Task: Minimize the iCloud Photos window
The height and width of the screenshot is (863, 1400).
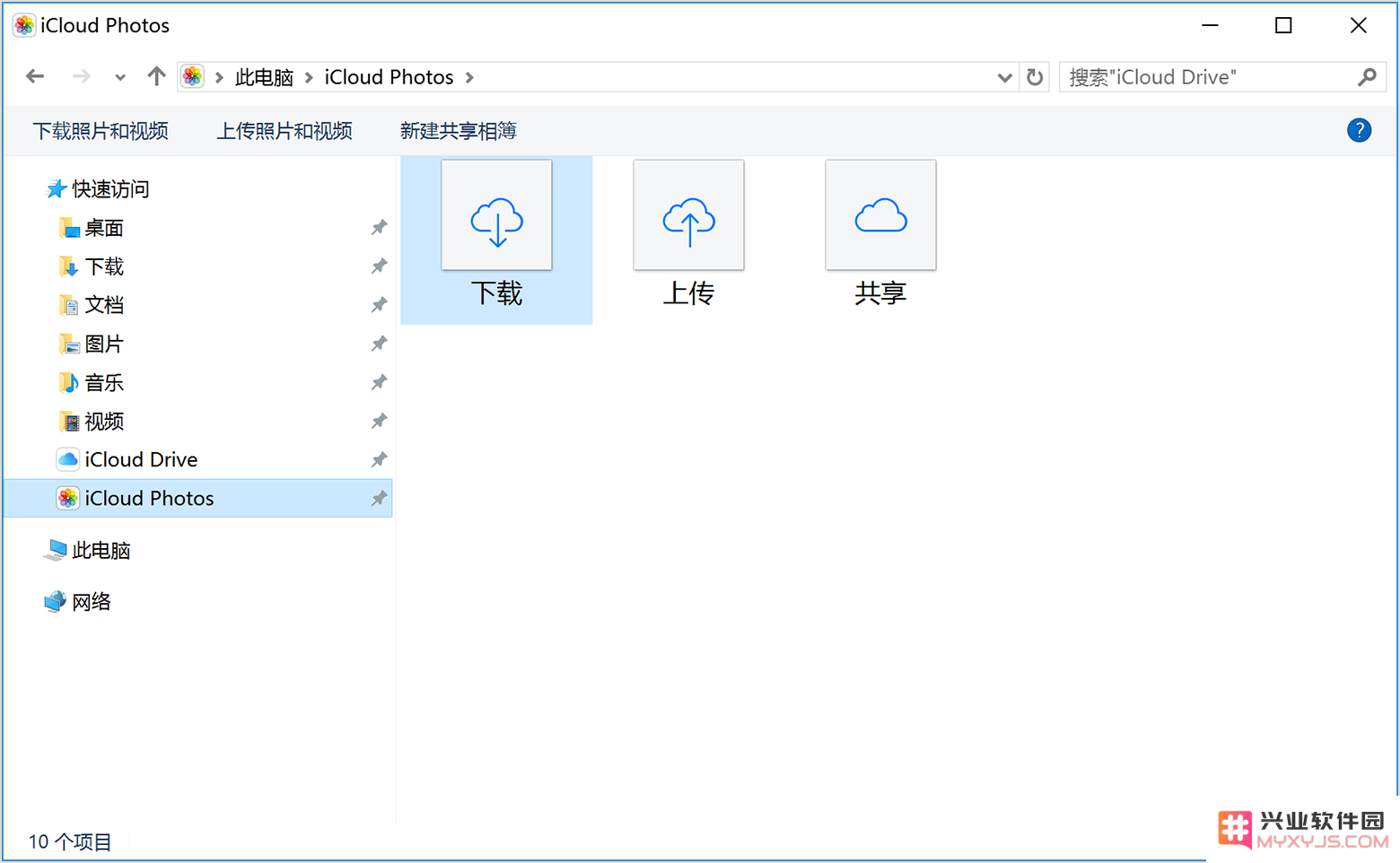Action: [1210, 25]
